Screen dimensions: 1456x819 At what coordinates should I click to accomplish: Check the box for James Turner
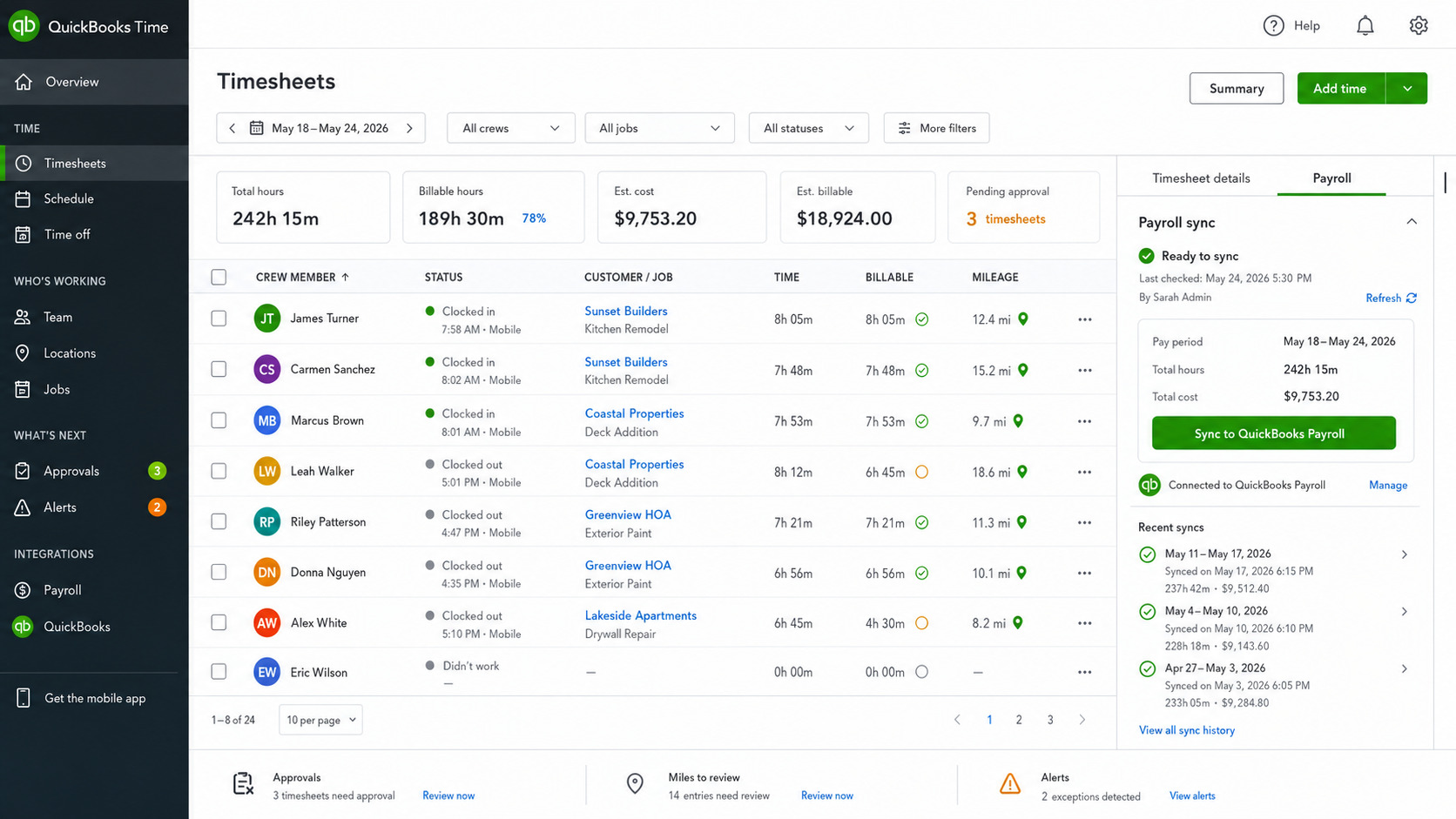[219, 319]
